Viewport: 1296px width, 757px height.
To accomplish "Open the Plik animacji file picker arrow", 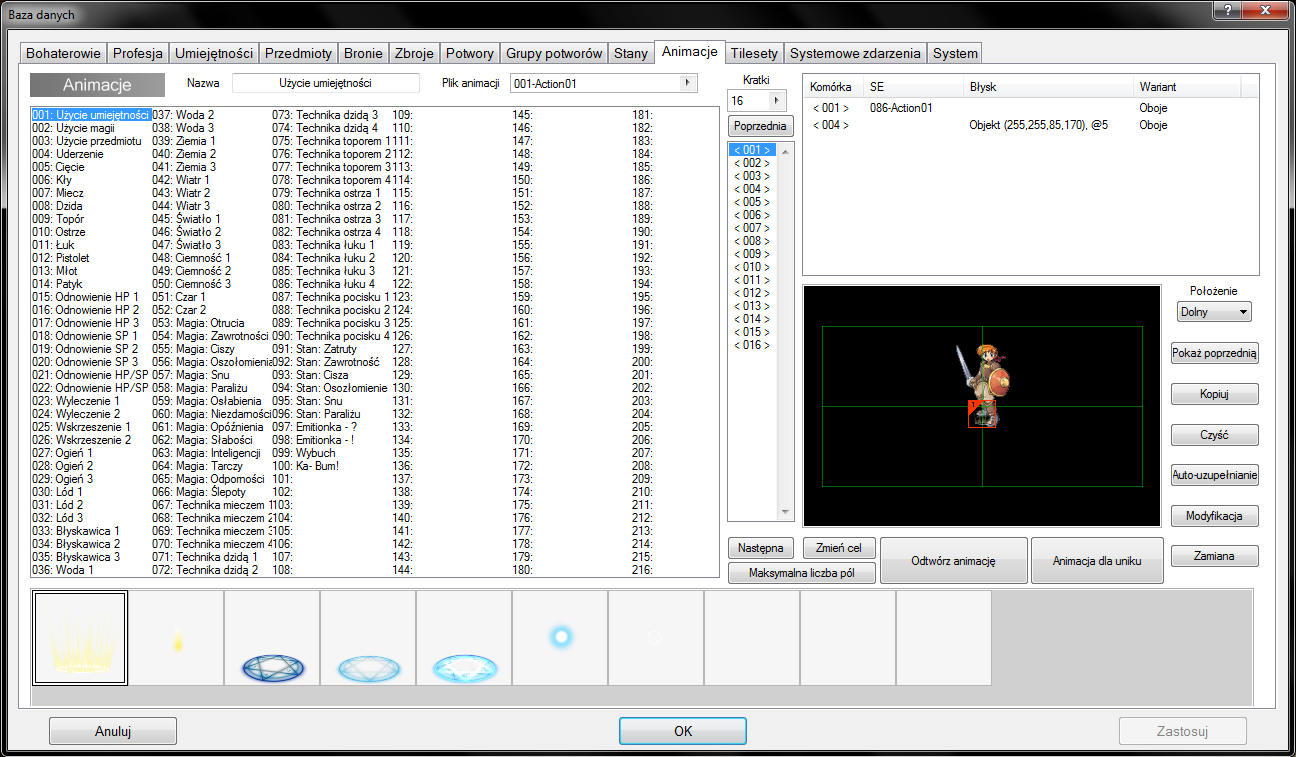I will tap(687, 84).
